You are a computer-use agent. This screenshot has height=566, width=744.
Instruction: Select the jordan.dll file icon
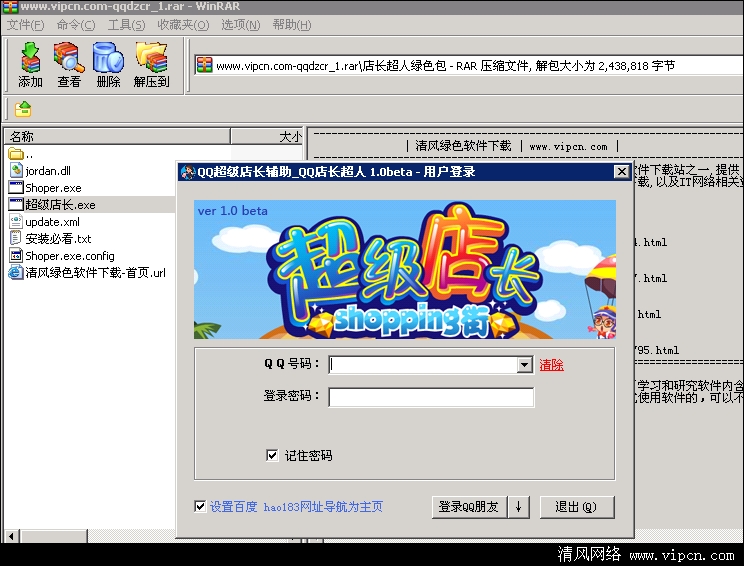click(16, 170)
